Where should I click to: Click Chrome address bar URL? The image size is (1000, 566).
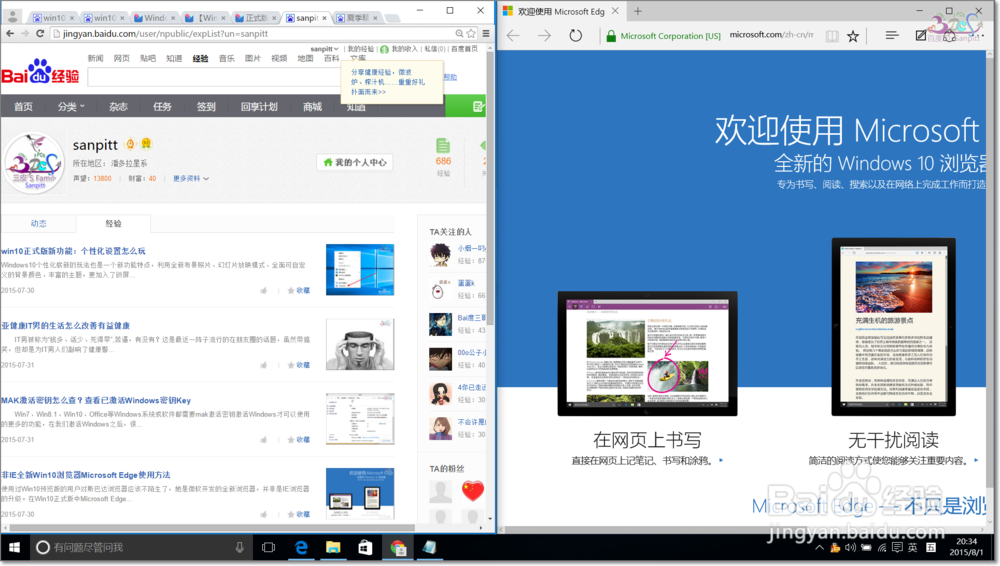[166, 33]
